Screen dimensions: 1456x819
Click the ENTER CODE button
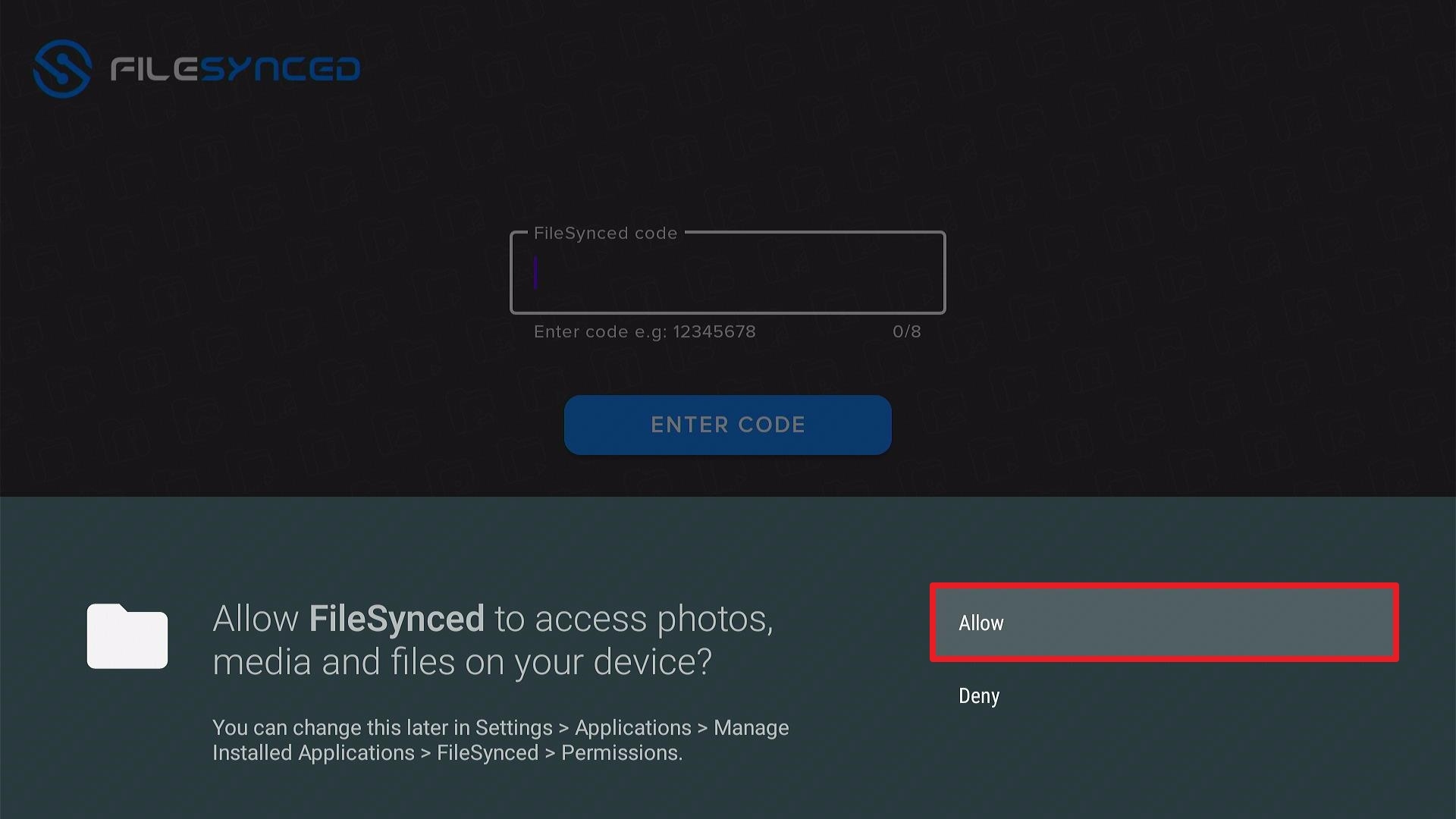[728, 425]
